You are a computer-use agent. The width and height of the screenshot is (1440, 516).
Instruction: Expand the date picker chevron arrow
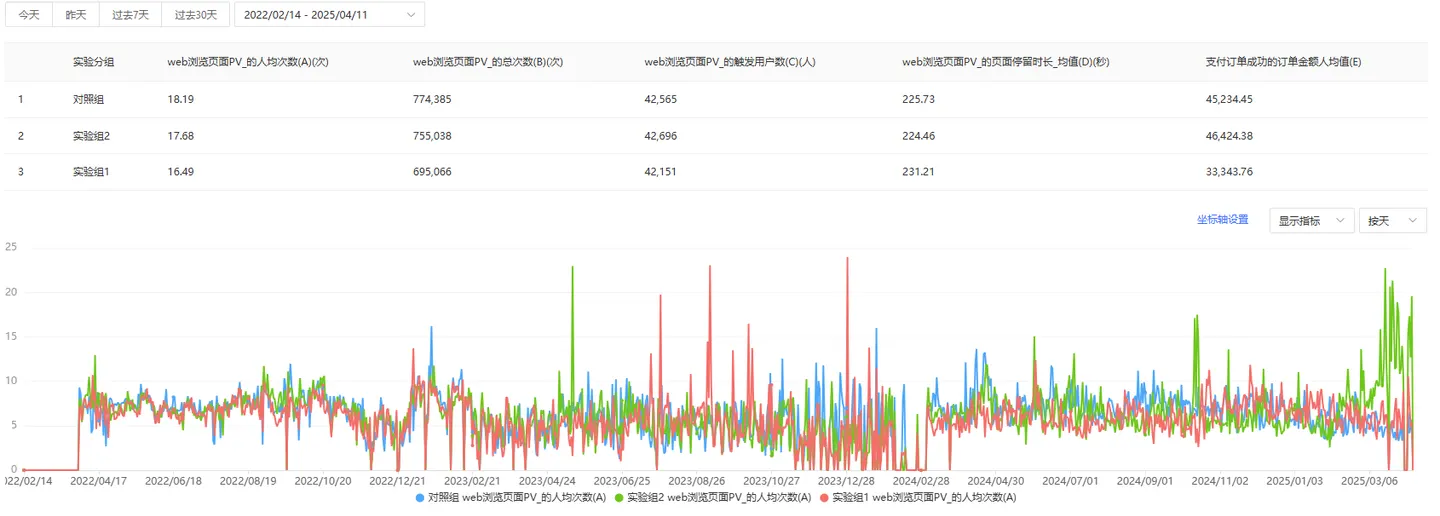click(410, 15)
